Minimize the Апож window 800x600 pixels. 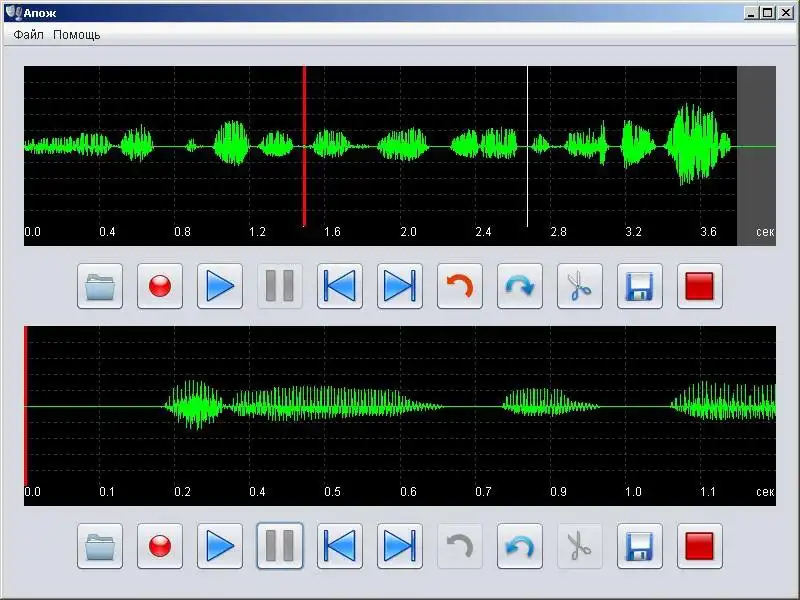(x=750, y=13)
